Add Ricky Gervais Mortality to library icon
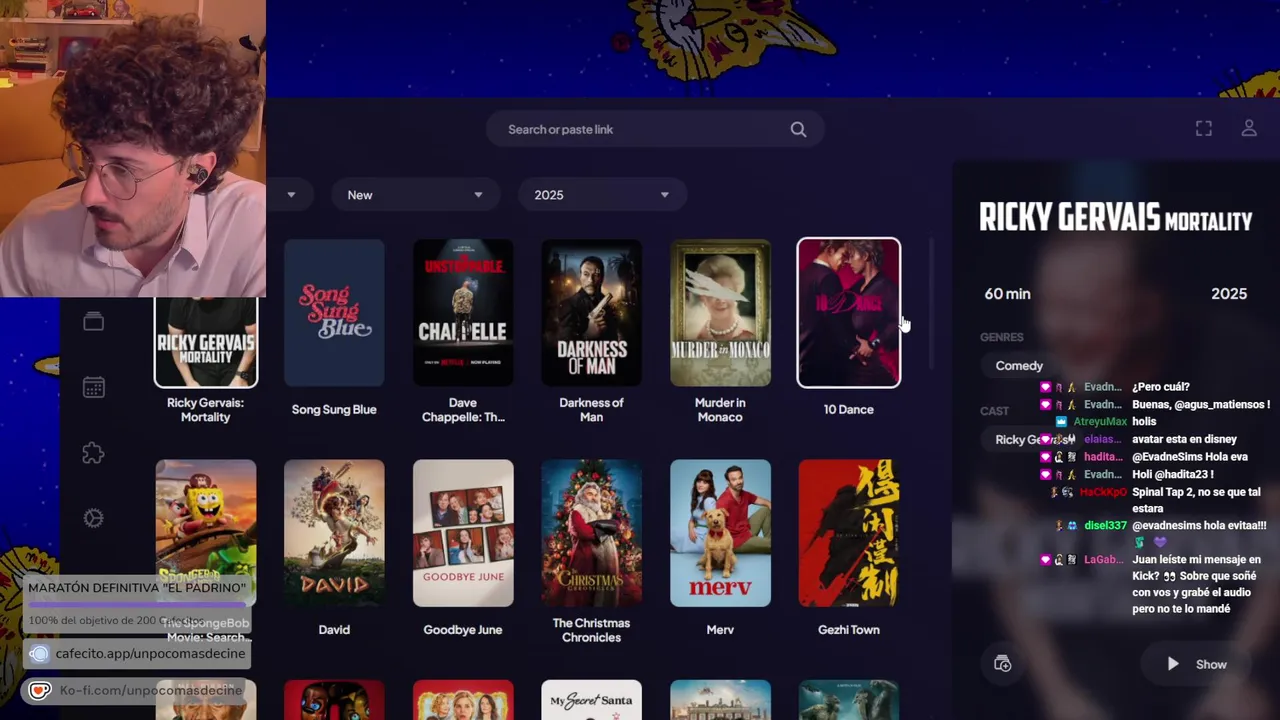Image resolution: width=1280 pixels, height=720 pixels. click(1003, 664)
